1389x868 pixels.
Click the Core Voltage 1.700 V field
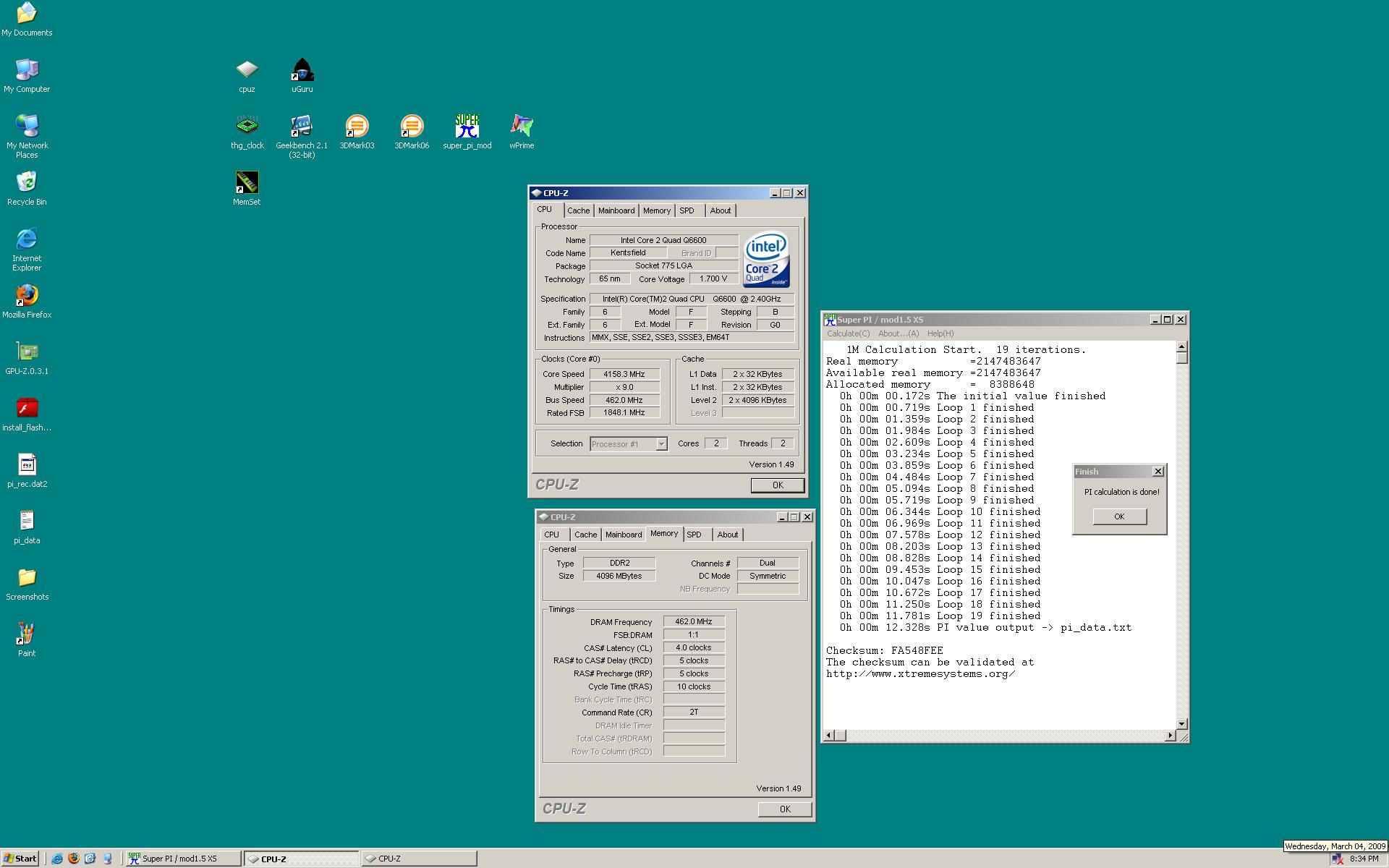(713, 278)
